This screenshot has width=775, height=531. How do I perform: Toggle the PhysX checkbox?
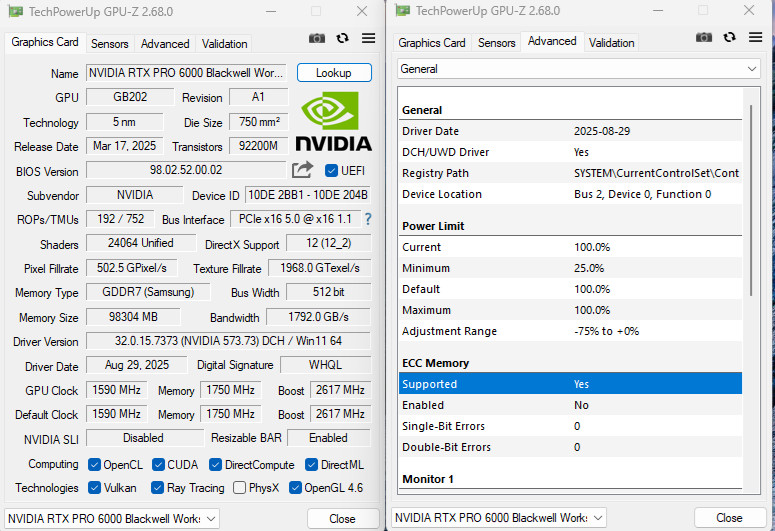click(239, 488)
